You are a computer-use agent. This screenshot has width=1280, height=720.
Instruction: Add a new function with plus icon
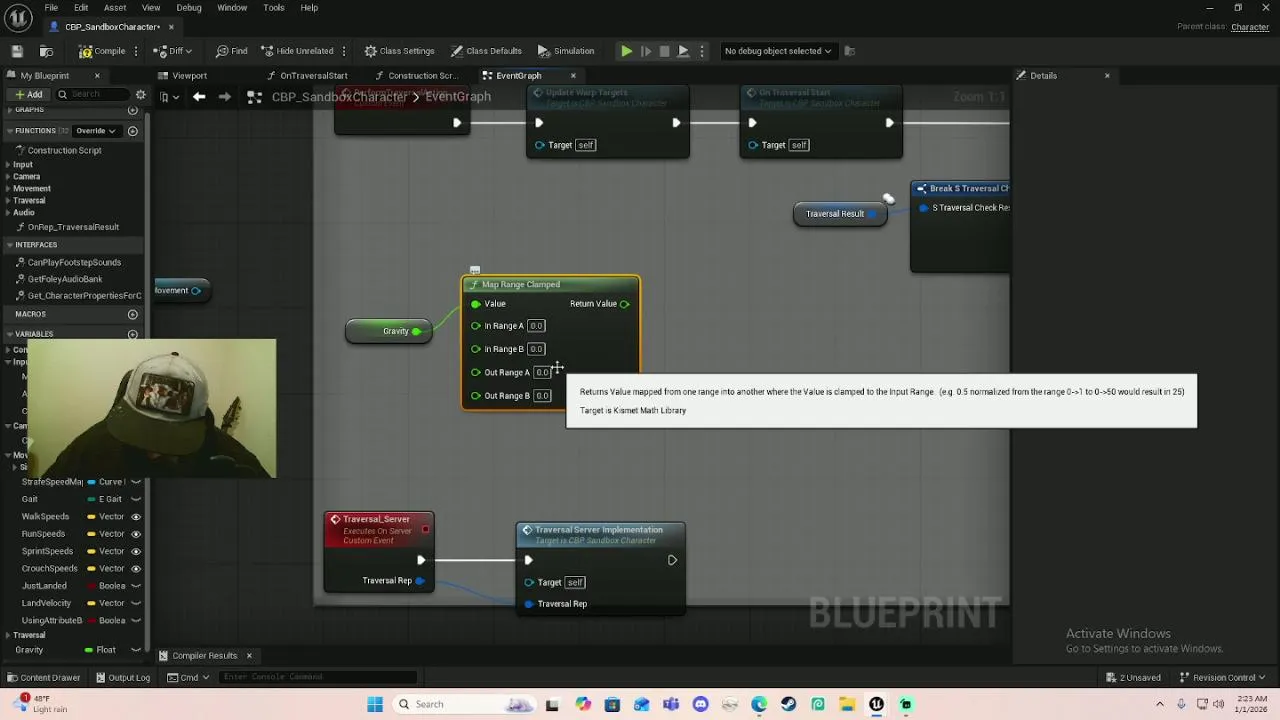(x=132, y=131)
